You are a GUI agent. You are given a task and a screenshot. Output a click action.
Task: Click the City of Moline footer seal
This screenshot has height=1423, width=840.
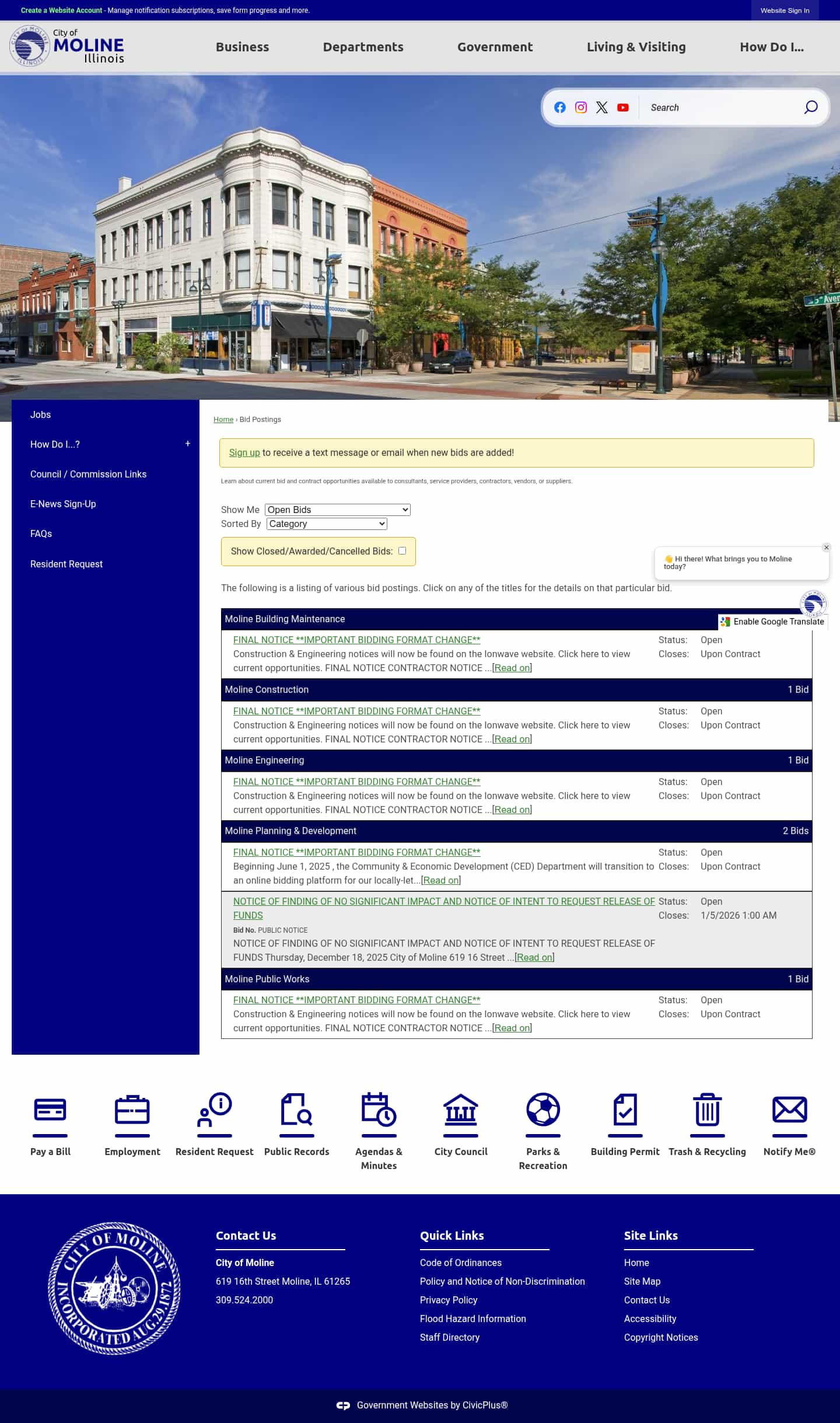[x=114, y=1288]
